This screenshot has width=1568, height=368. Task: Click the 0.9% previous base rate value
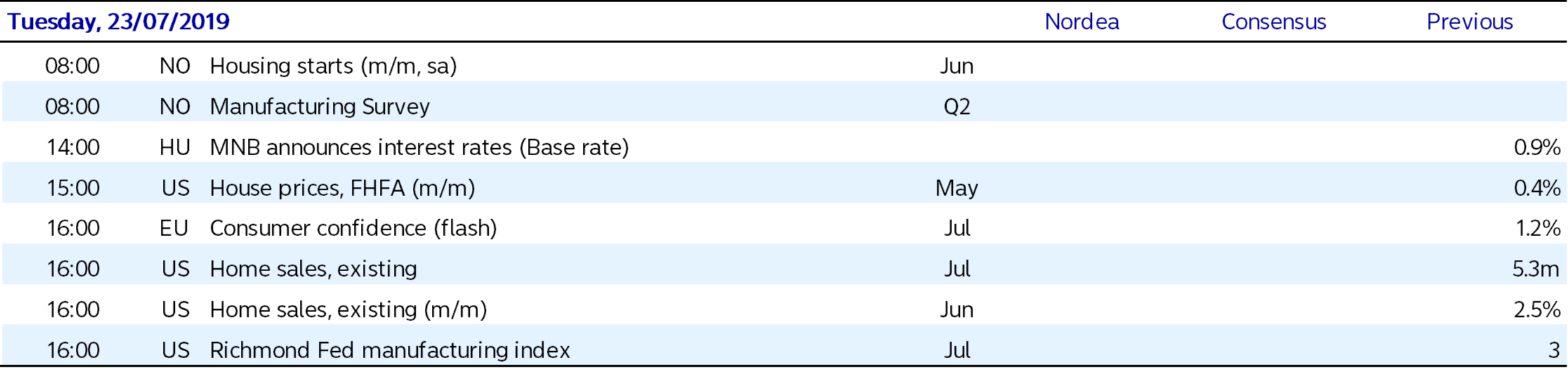pos(1536,147)
